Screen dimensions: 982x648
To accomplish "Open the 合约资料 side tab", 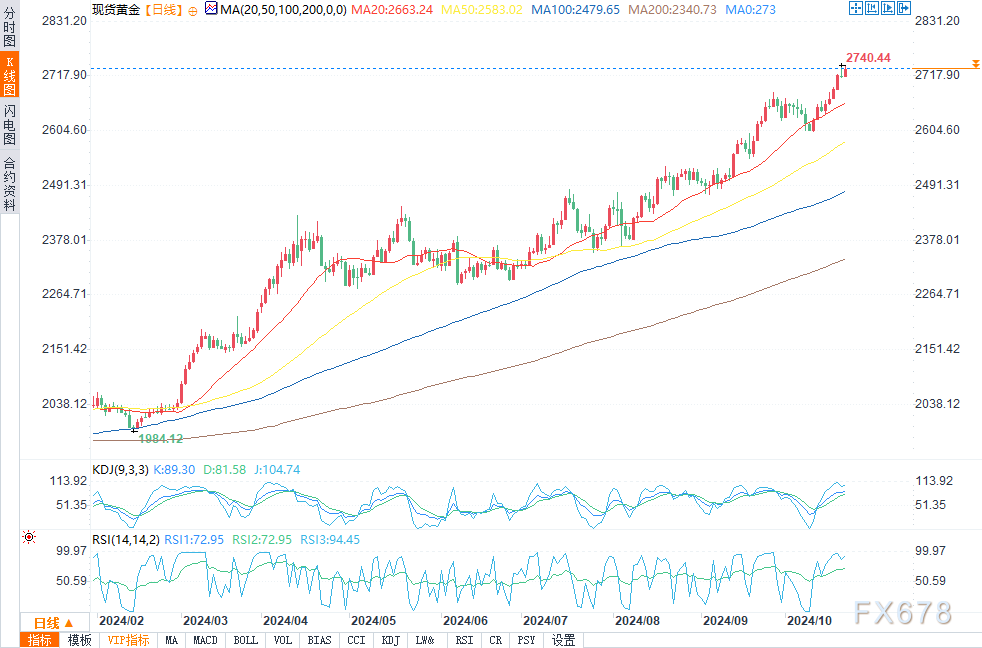I will [x=9, y=183].
